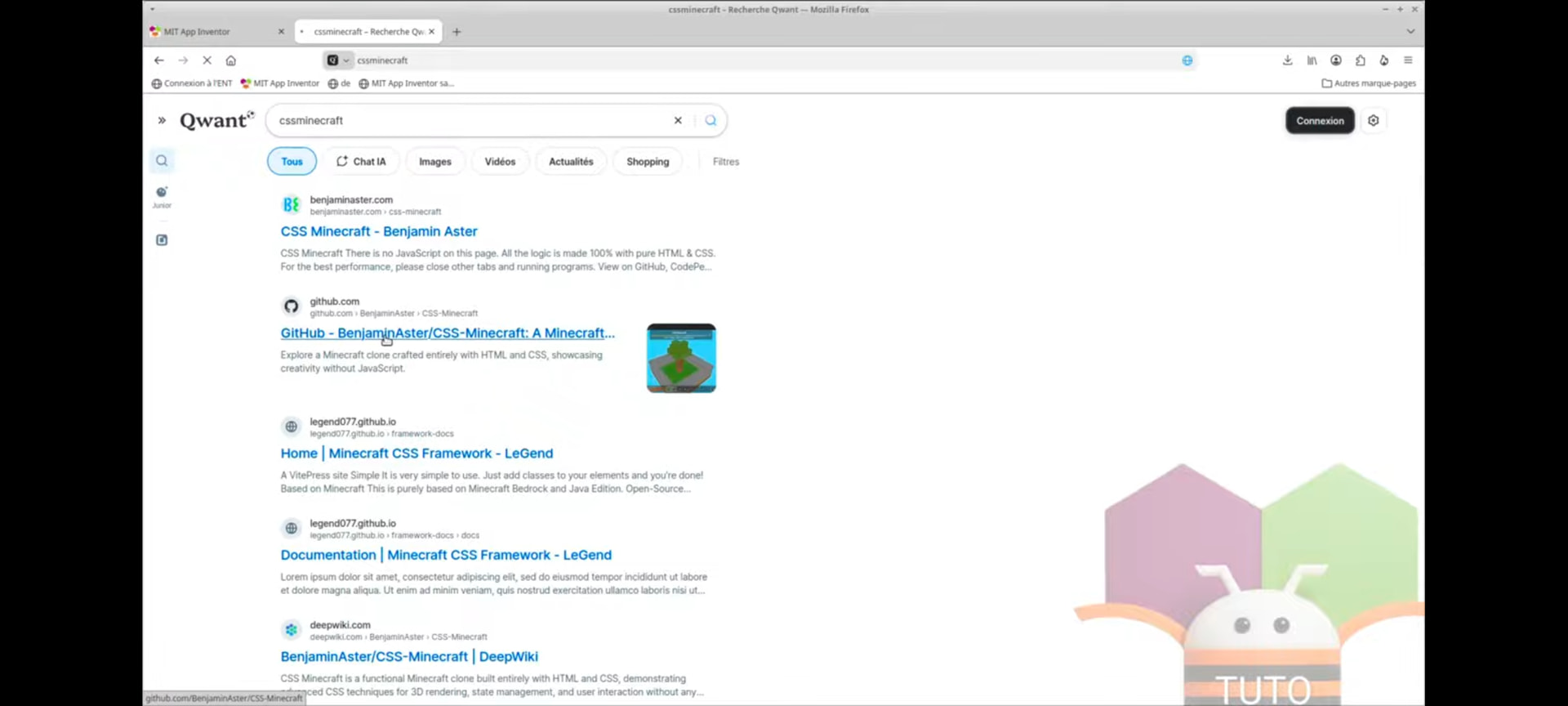Click the CSS-Minecraft result thumbnail image
Image resolution: width=1568 pixels, height=706 pixels.
681,358
